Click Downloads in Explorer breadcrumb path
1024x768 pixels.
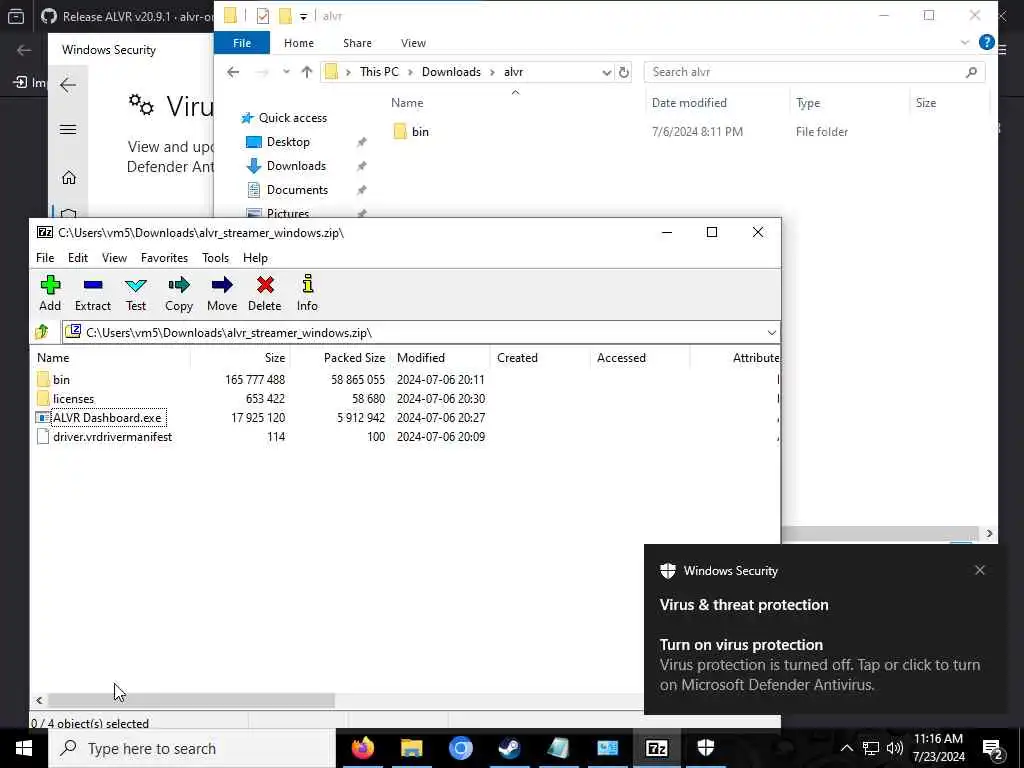click(x=451, y=72)
